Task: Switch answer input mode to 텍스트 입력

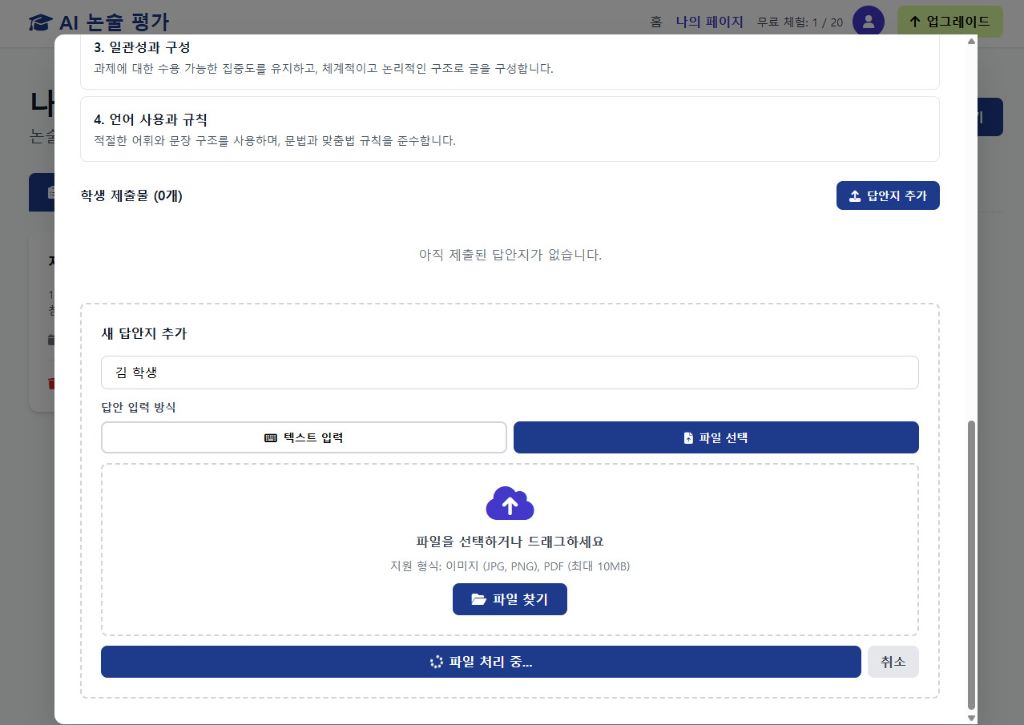Action: click(x=304, y=437)
